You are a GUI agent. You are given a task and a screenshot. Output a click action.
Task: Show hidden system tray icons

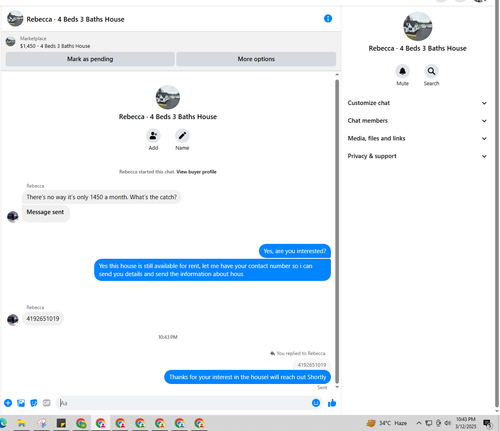pyautogui.click(x=419, y=423)
